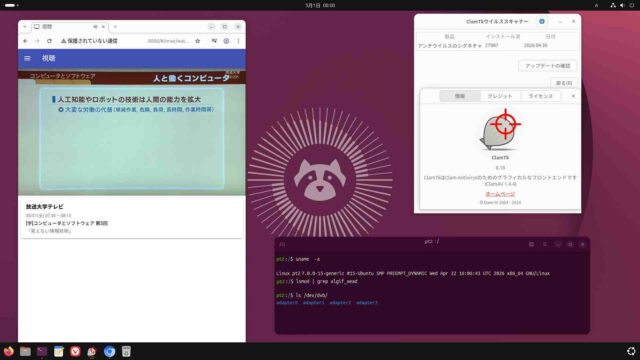Click the 保護されていない通信 security warning
The width and height of the screenshot is (640, 360).
89,41
